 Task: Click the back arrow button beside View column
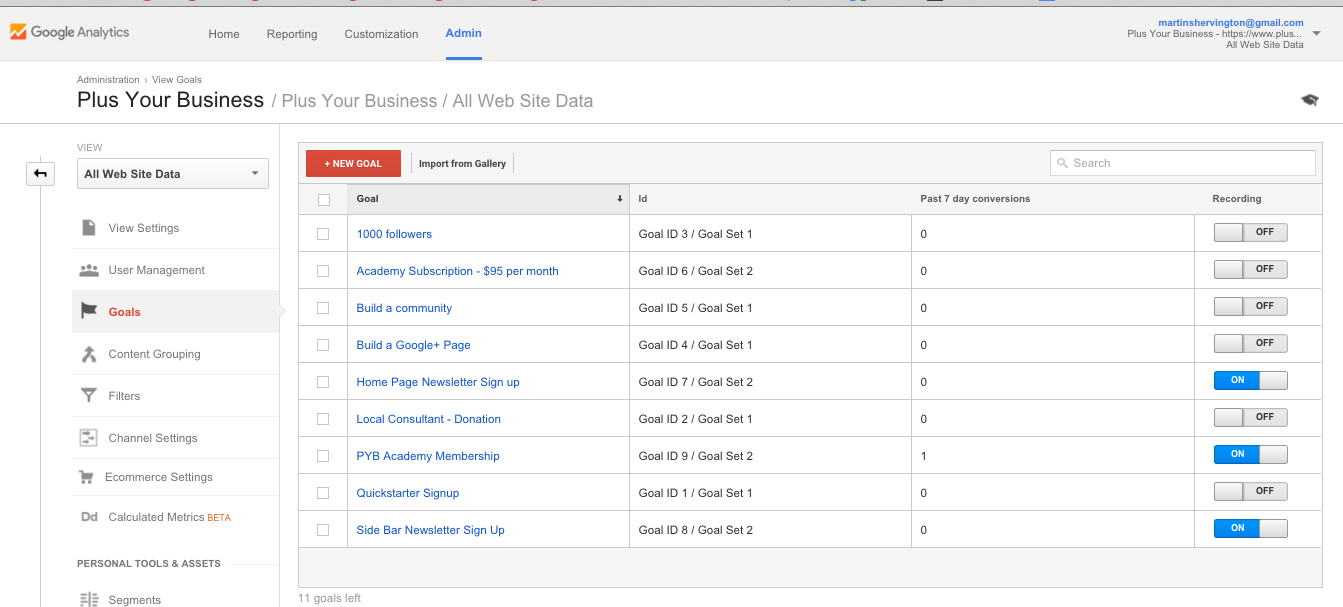pos(40,174)
